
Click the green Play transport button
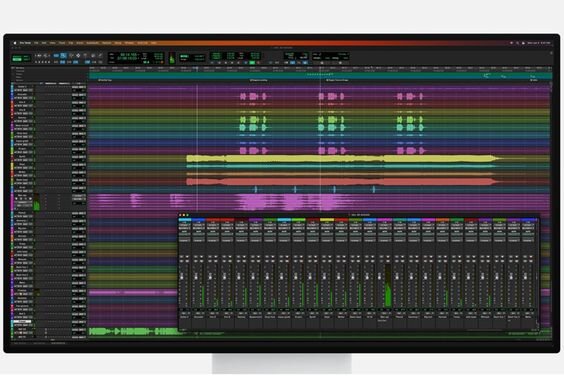tap(252, 63)
